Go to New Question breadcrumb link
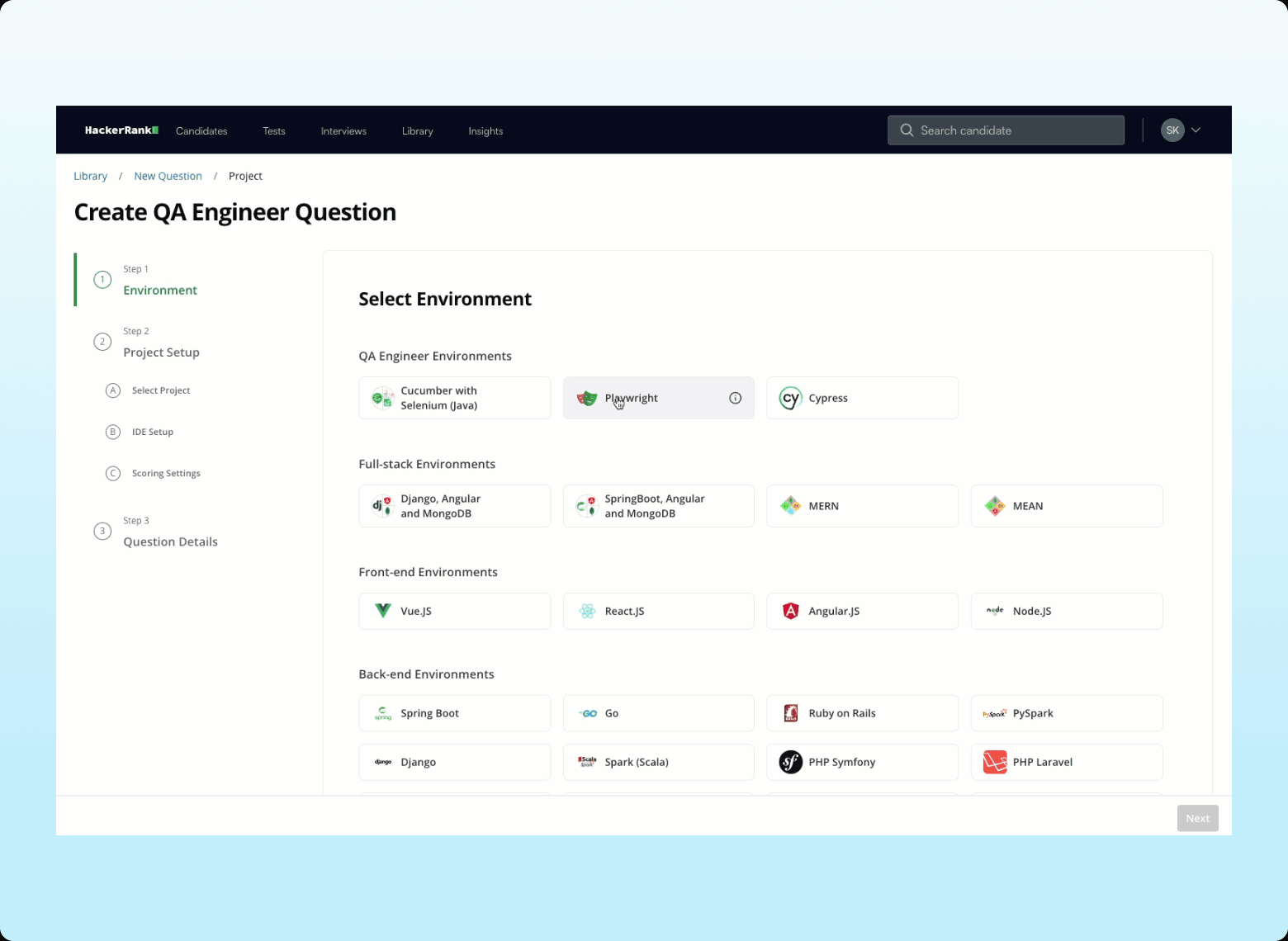Viewport: 1288px width, 941px height. coord(168,176)
